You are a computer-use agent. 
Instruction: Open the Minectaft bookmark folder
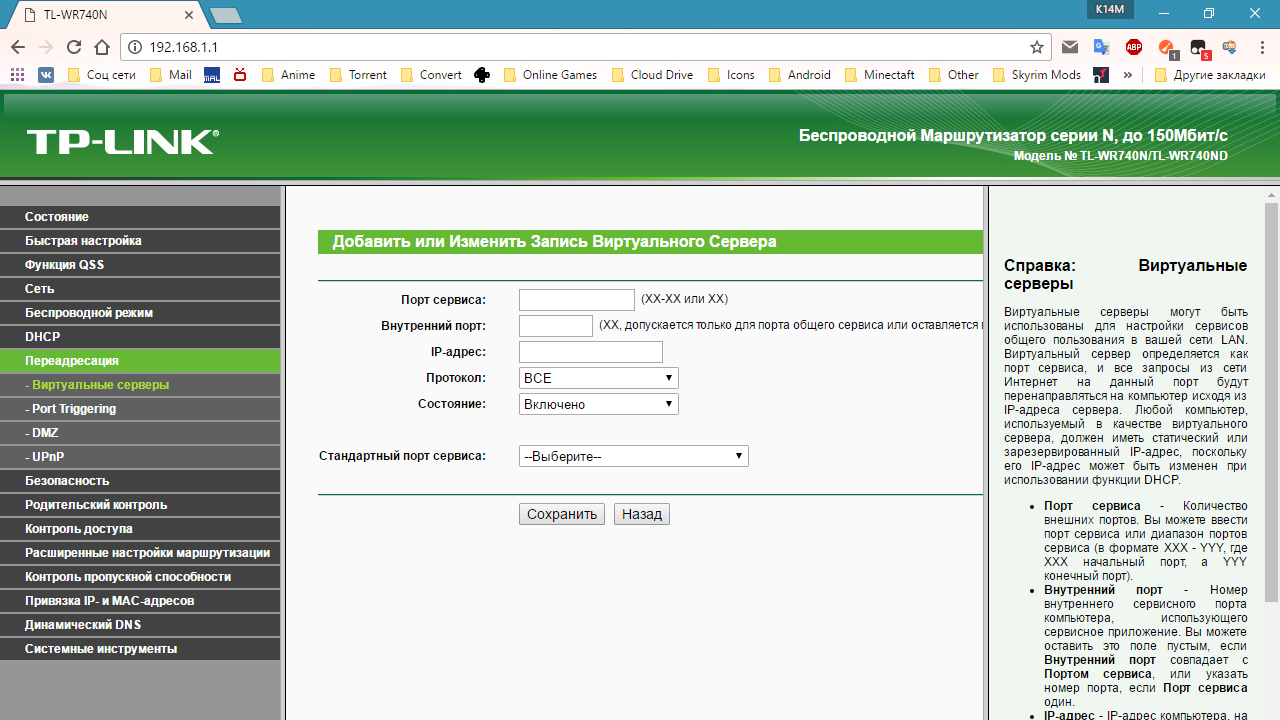click(x=879, y=75)
